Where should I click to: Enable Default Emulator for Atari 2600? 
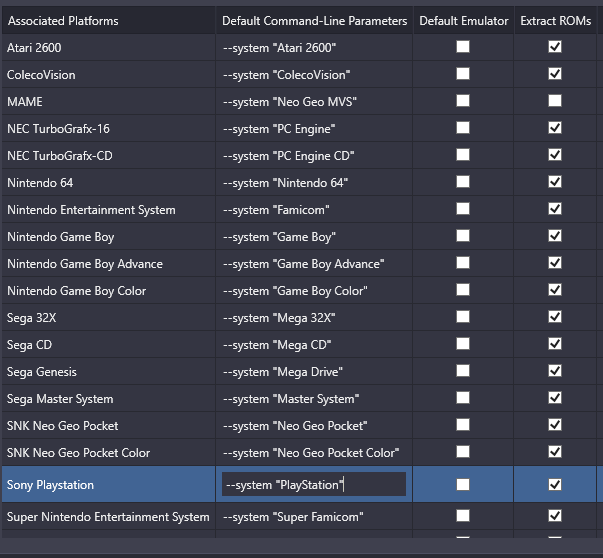[463, 47]
